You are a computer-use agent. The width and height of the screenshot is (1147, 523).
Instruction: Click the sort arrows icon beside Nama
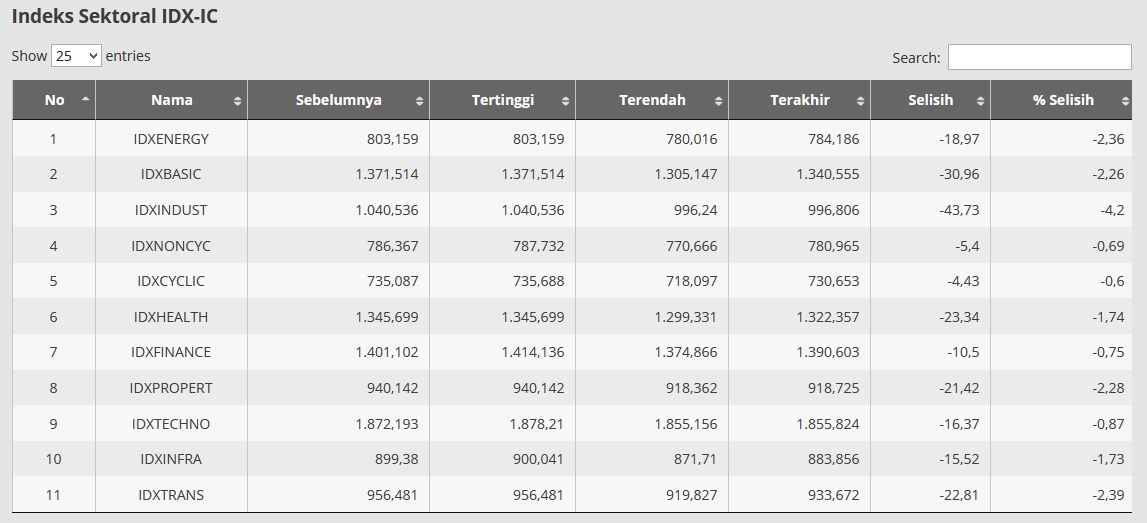[x=237, y=101]
